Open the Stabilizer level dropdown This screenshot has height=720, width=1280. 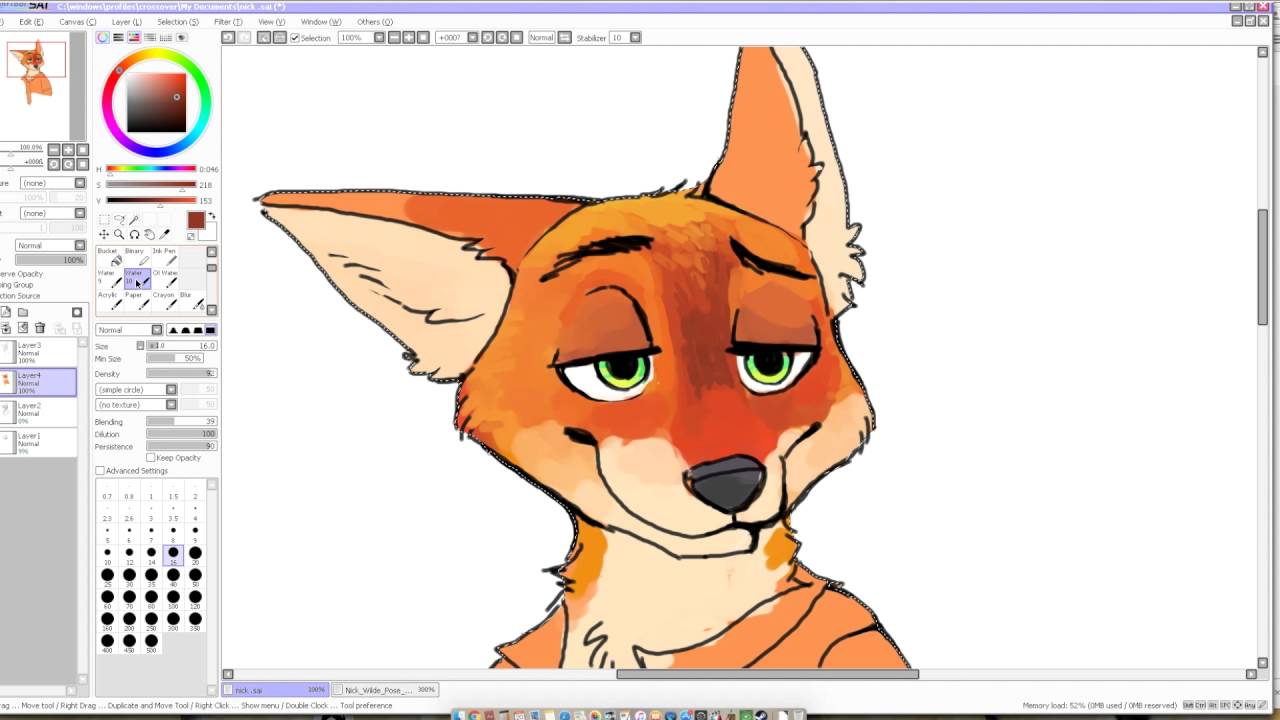coord(635,37)
